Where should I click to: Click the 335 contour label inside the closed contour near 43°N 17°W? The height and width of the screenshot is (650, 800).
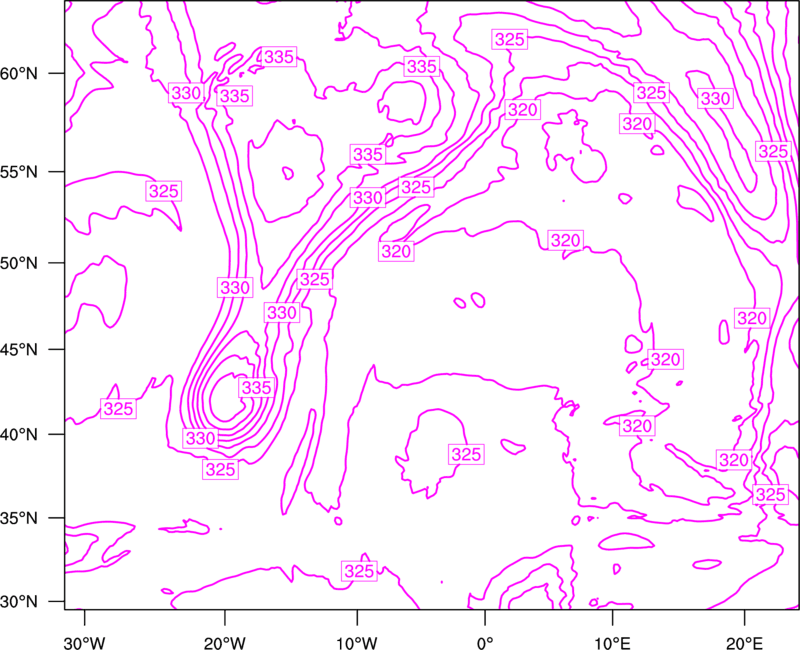(x=257, y=388)
